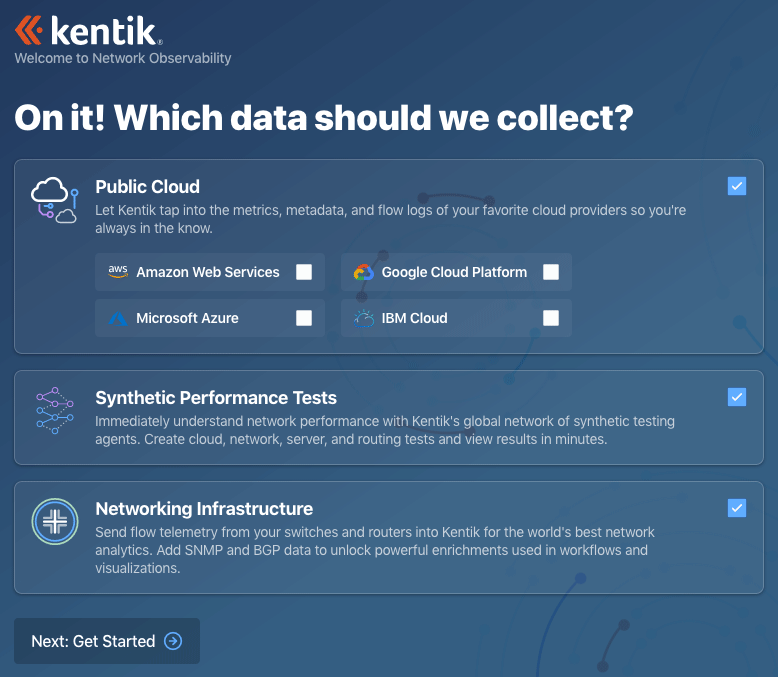This screenshot has width=778, height=677.
Task: Click the Google Cloud Platform label
Action: (454, 272)
